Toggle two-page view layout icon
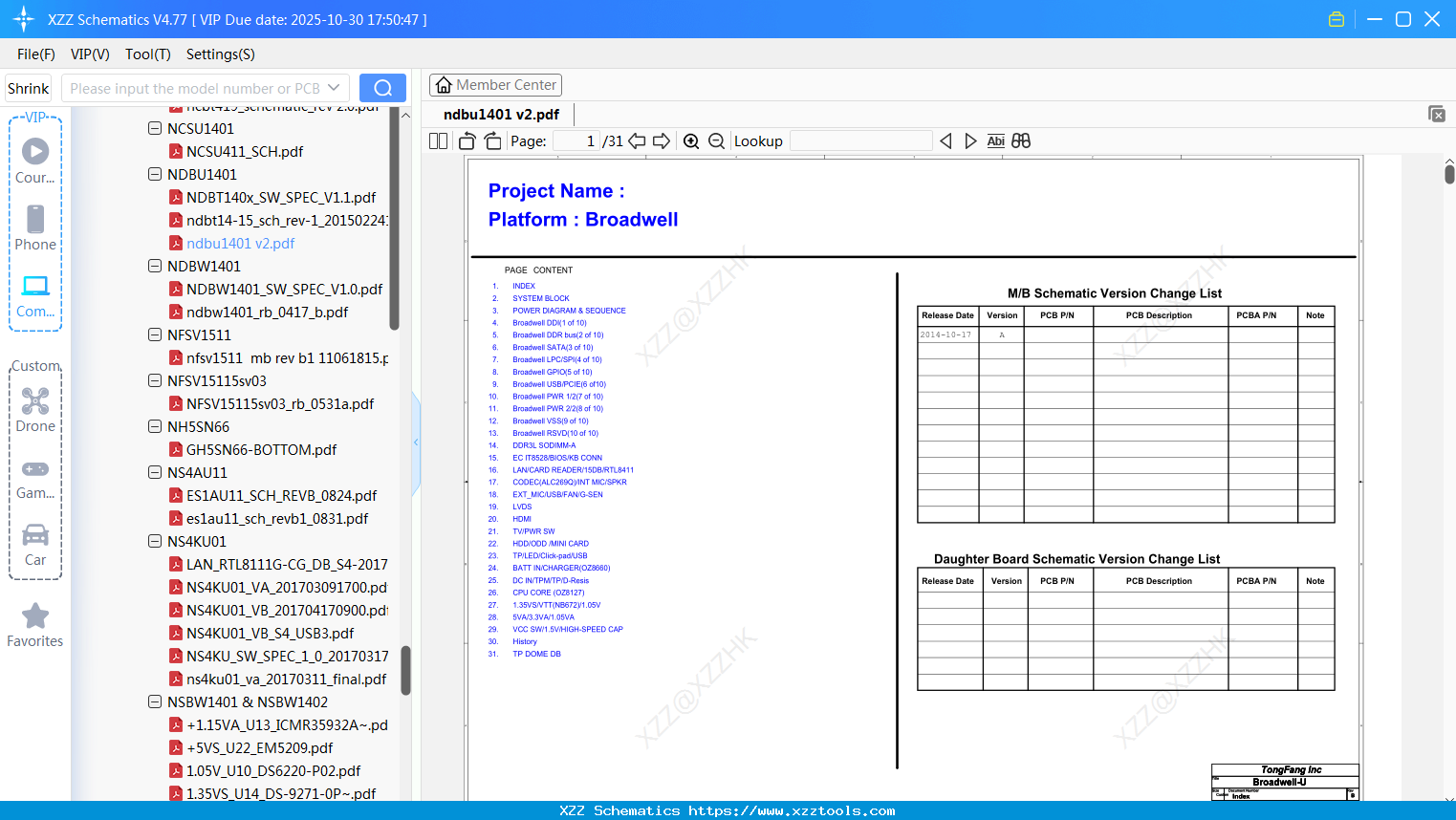This screenshot has width=1456, height=820. (439, 141)
